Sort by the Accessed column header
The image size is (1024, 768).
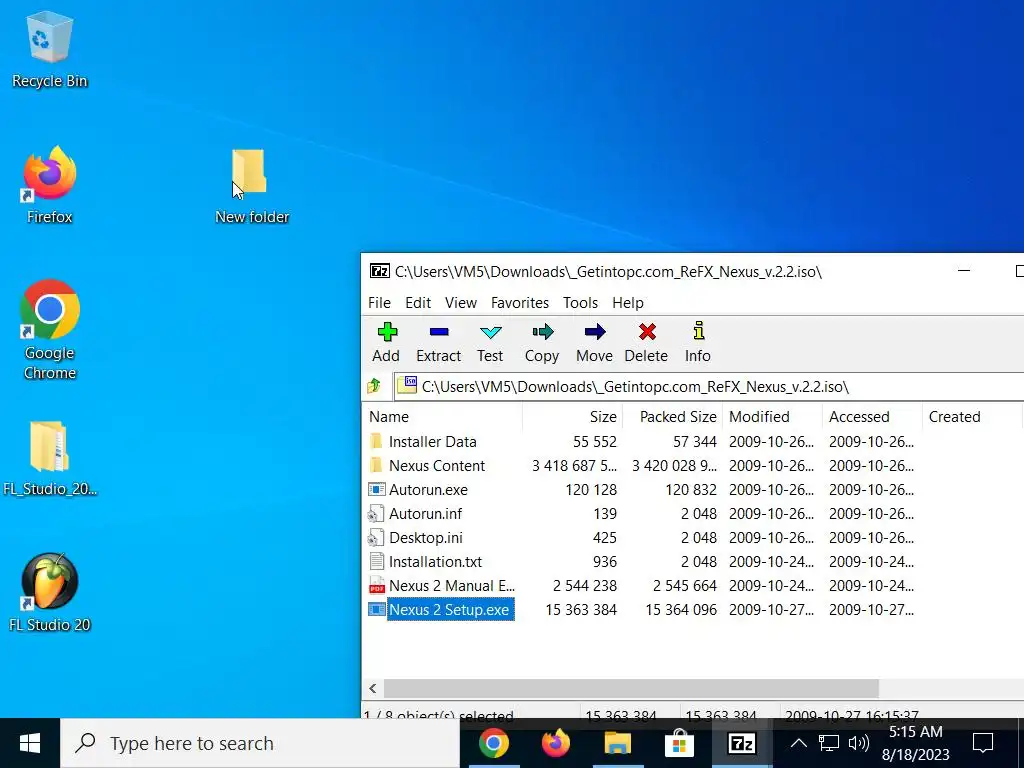(872, 417)
